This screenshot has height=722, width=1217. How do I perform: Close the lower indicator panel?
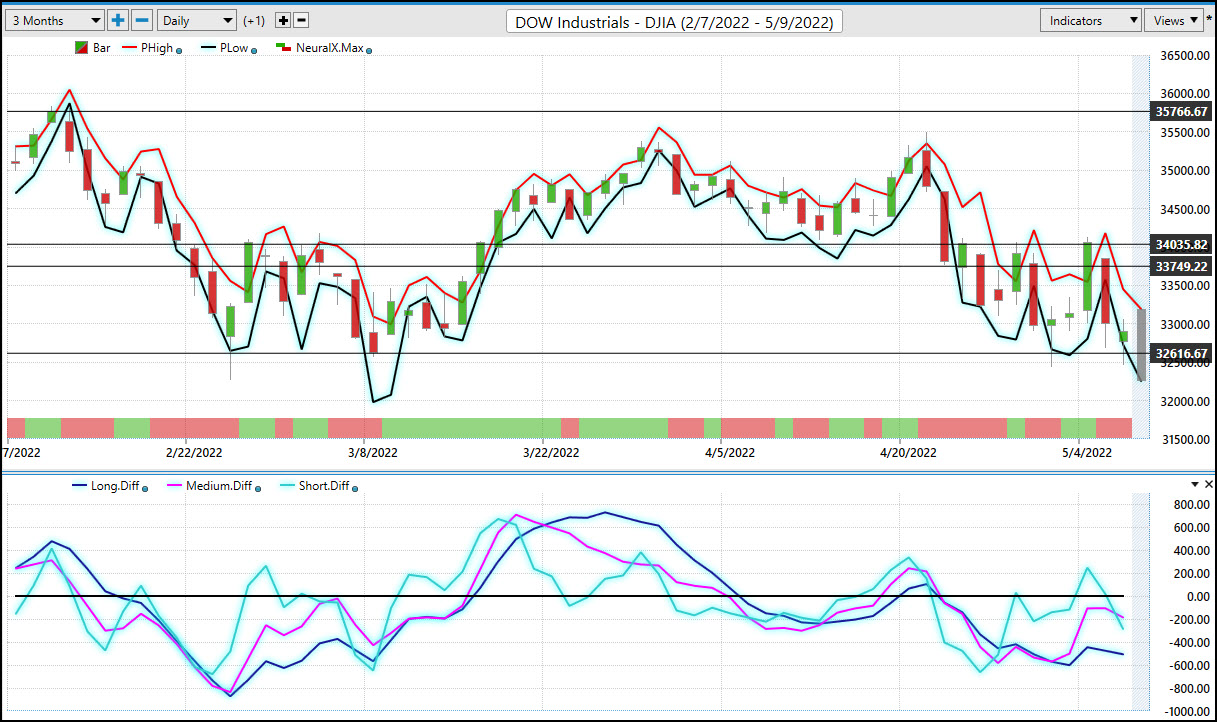1208,484
